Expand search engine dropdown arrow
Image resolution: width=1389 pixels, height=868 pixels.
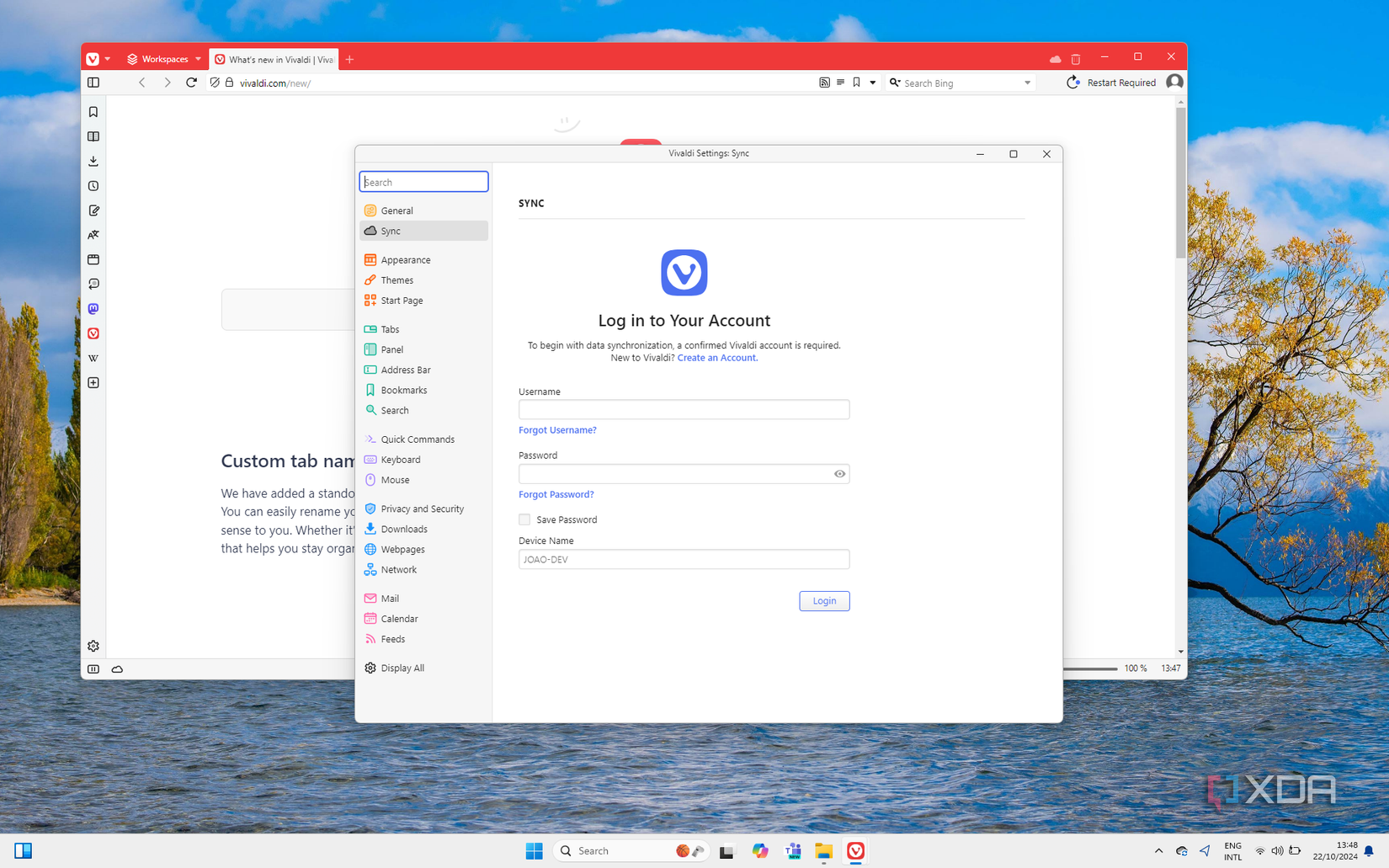1027,83
